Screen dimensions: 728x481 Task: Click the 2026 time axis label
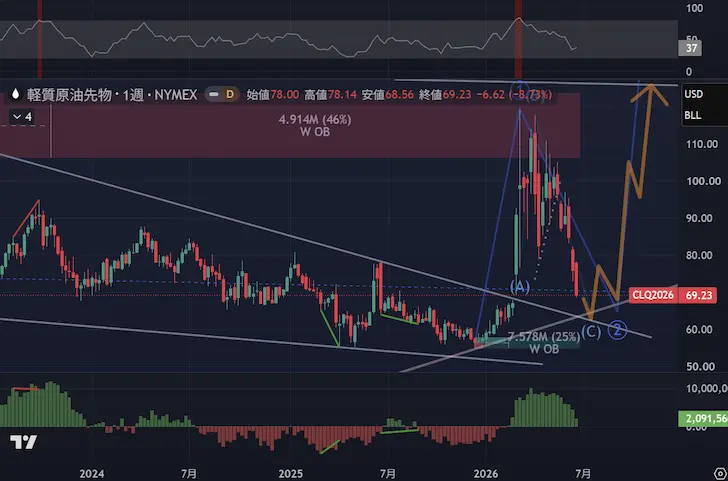[487, 474]
